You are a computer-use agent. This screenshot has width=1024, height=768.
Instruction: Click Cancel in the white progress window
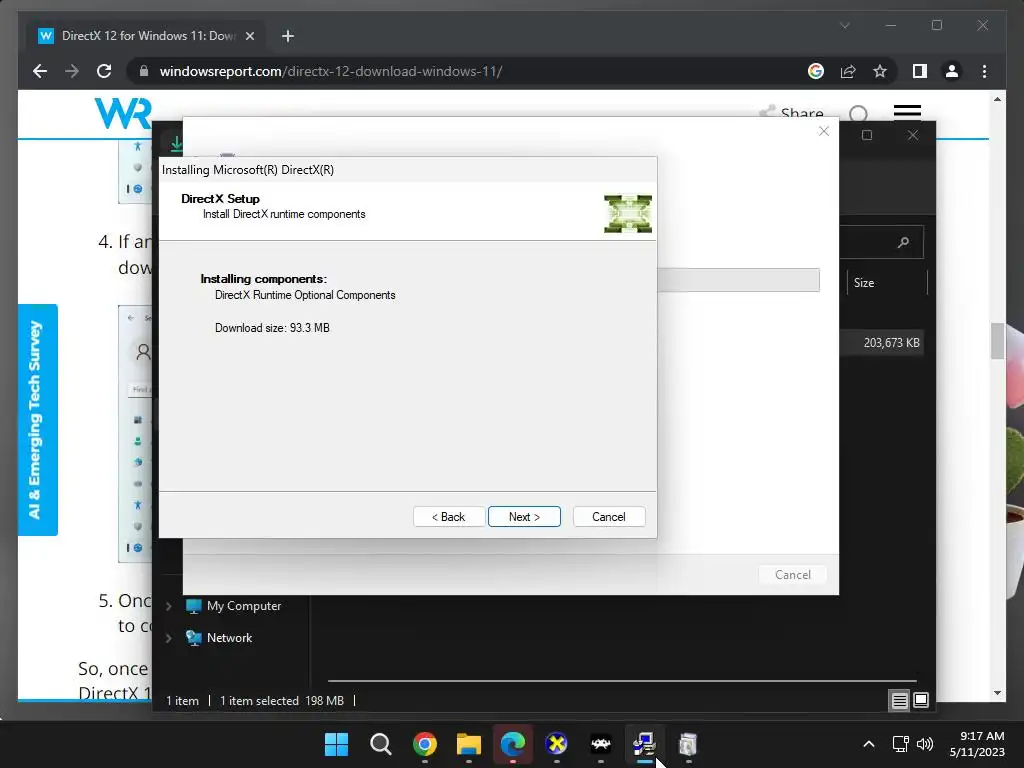tap(792, 575)
